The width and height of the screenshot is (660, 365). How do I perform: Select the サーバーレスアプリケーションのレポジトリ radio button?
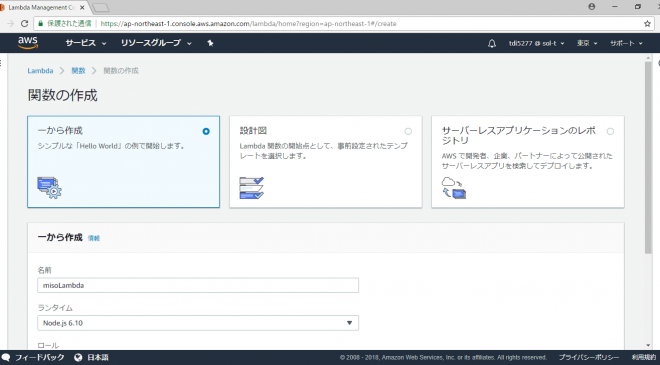610,131
